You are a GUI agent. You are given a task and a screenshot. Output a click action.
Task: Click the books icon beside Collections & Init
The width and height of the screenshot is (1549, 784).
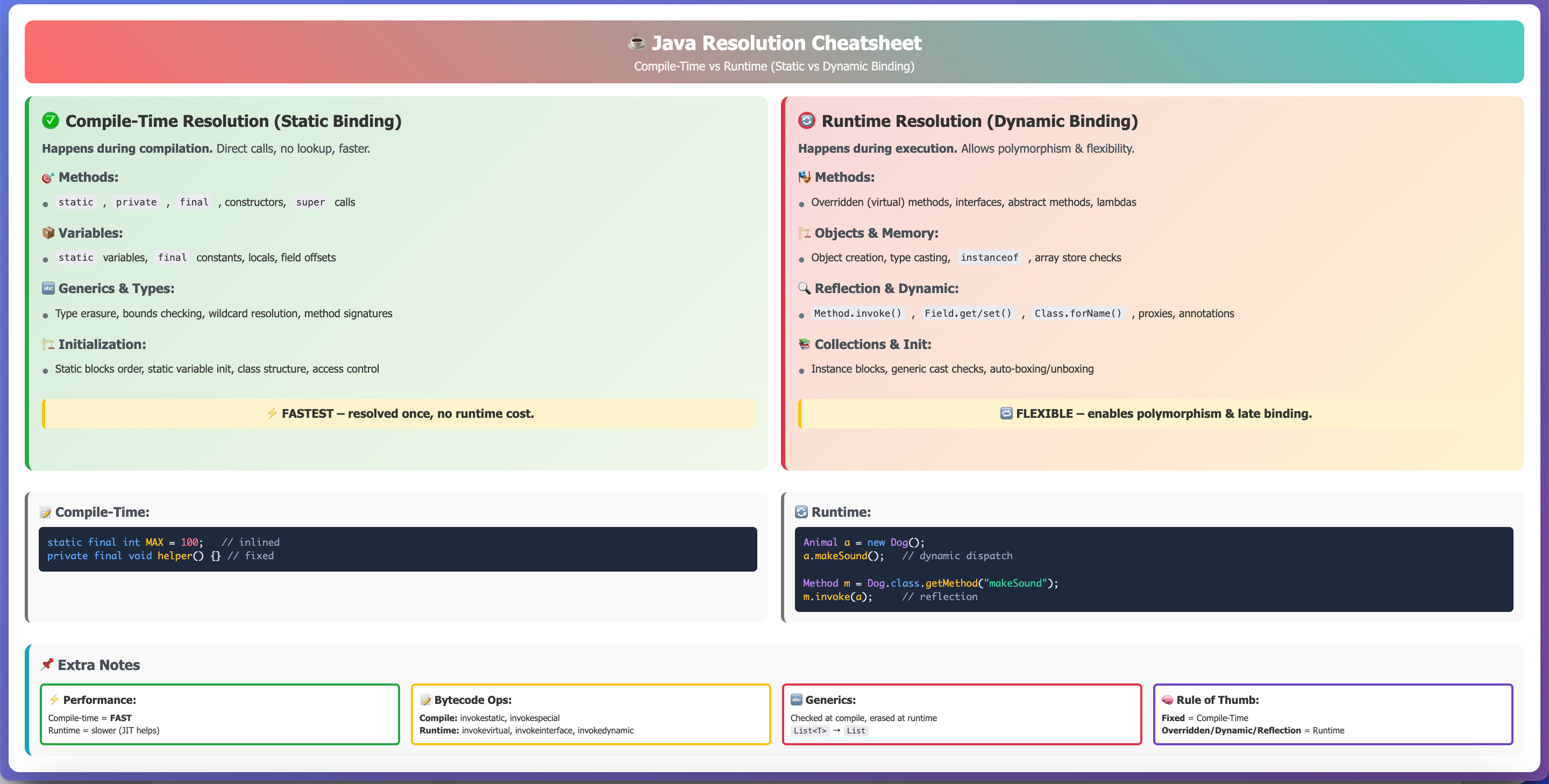click(x=804, y=345)
